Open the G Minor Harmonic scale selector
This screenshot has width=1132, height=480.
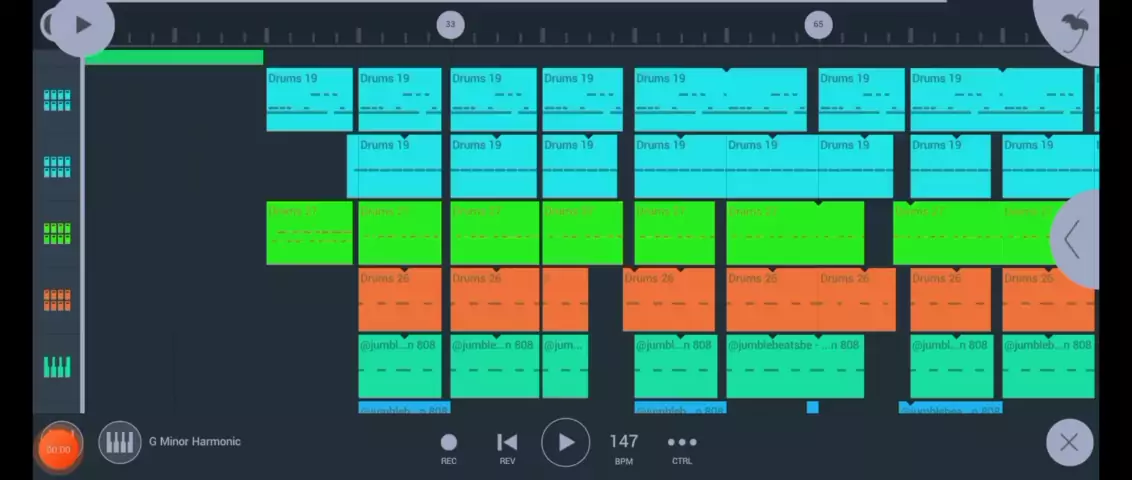[195, 441]
